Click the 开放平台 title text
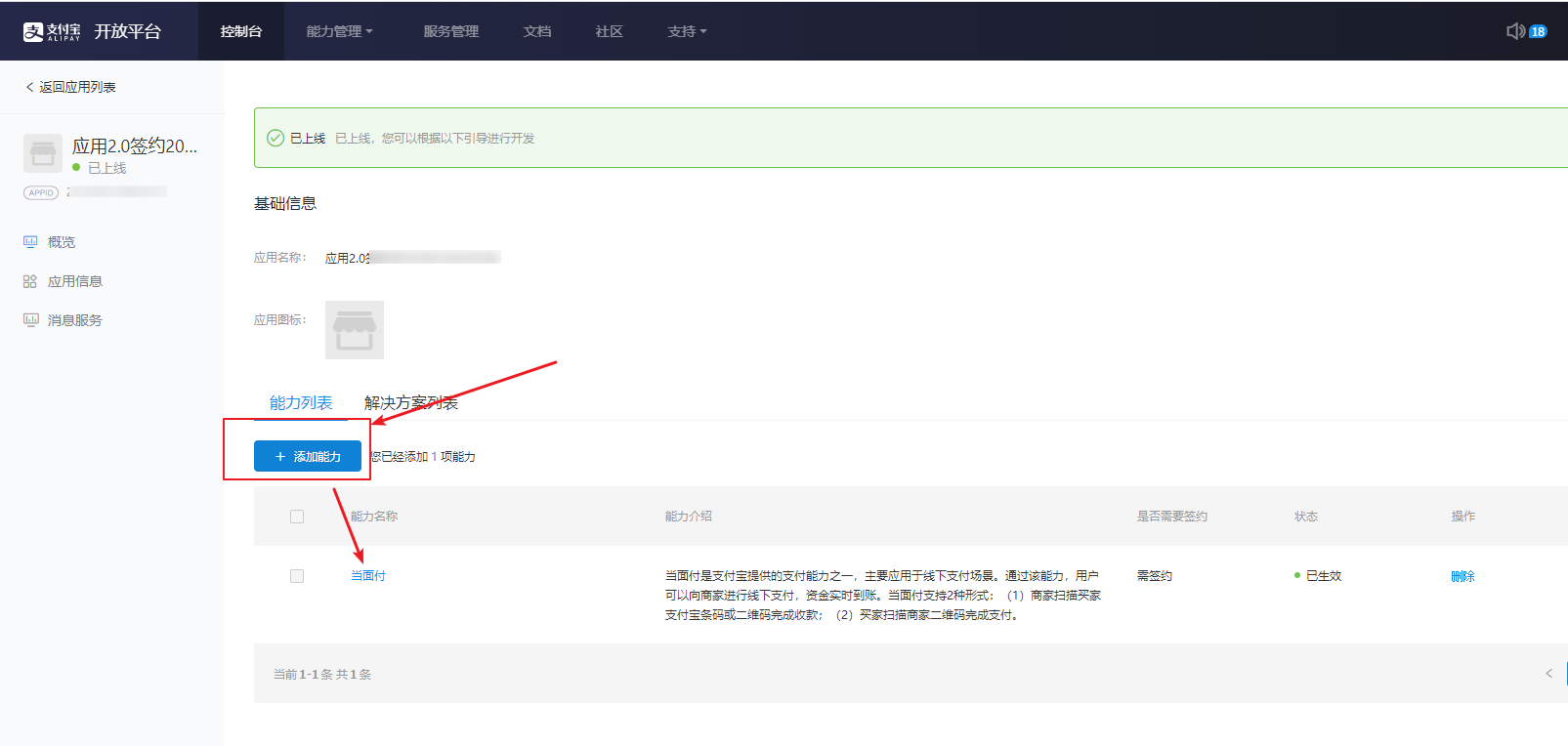The image size is (1568, 746). pyautogui.click(x=128, y=31)
